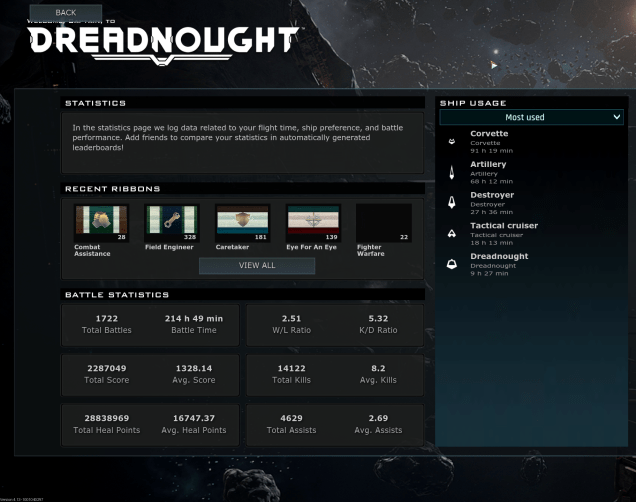Click the Total Kills stat tile
Viewport: 636px width, 502px height.
pos(291,374)
